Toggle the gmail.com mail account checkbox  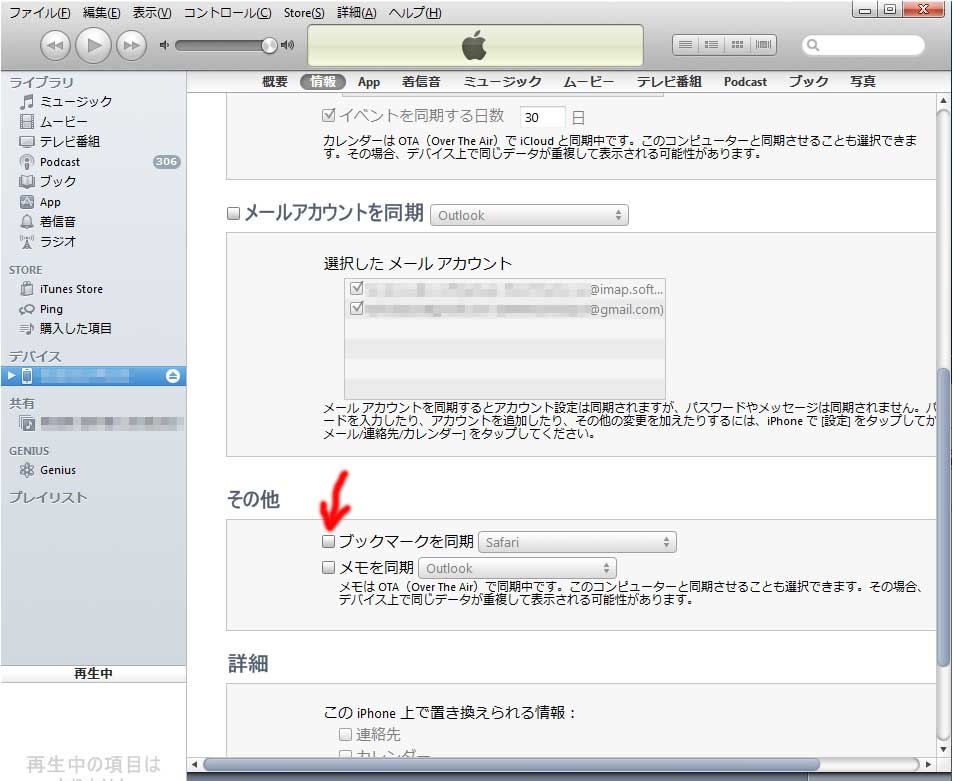point(357,308)
